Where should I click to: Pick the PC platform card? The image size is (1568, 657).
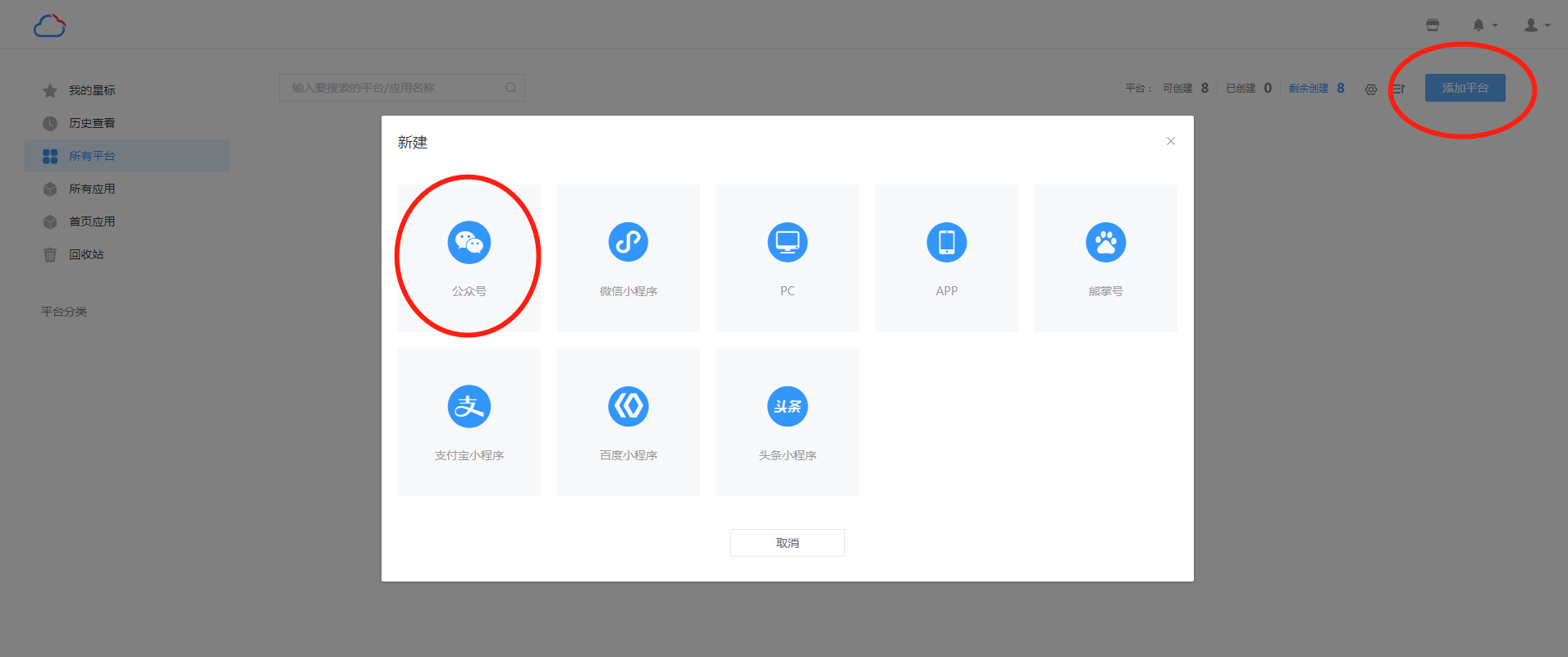pos(788,258)
